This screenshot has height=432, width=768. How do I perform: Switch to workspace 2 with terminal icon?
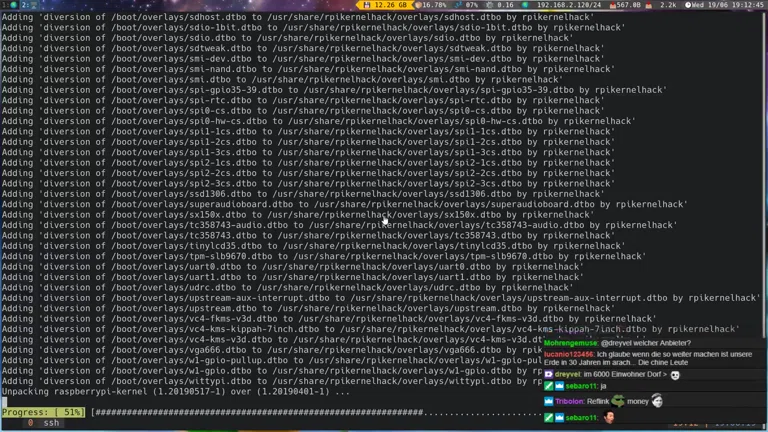(30, 5)
